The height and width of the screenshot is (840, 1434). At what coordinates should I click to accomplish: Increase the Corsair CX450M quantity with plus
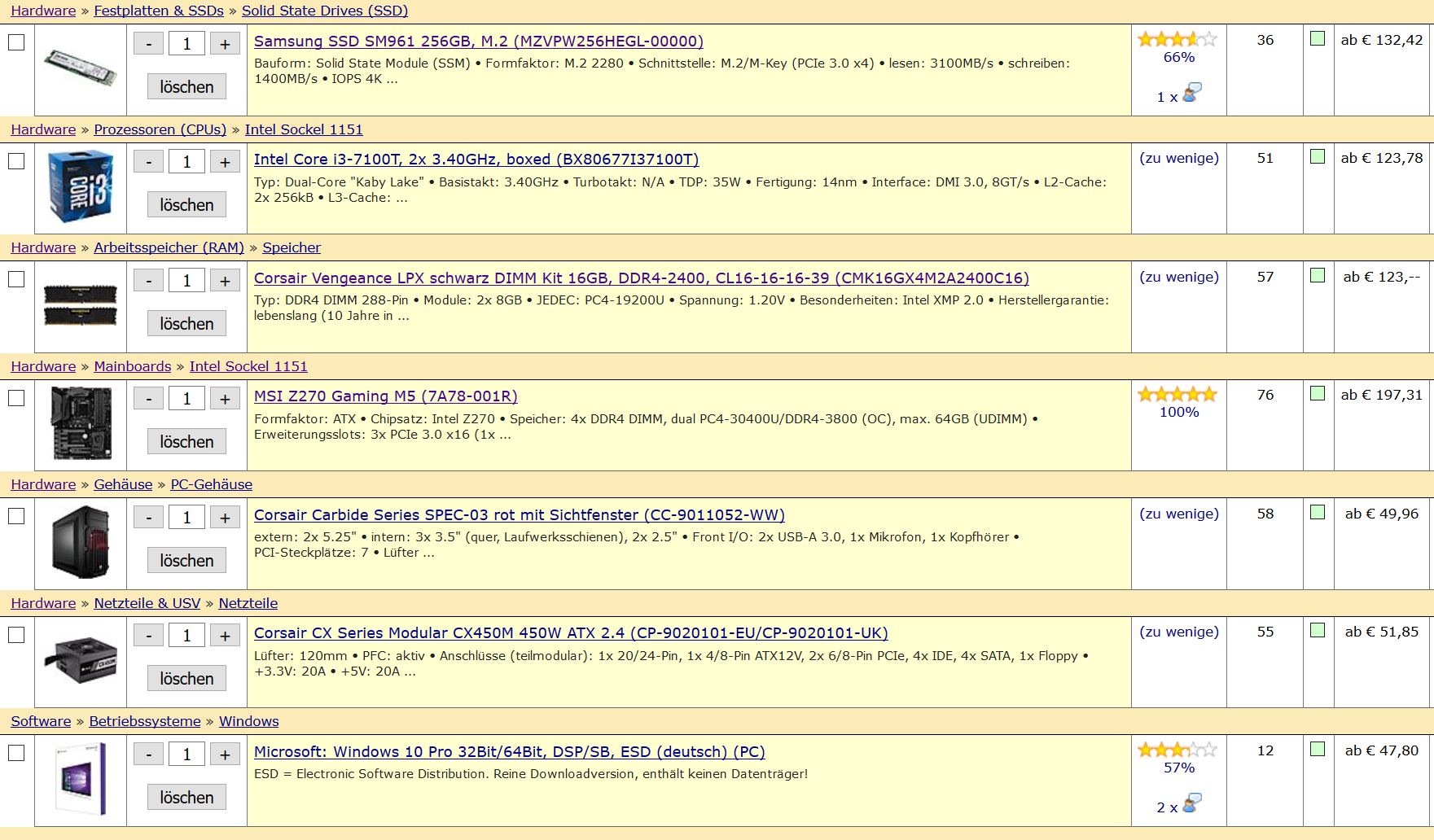(x=225, y=636)
